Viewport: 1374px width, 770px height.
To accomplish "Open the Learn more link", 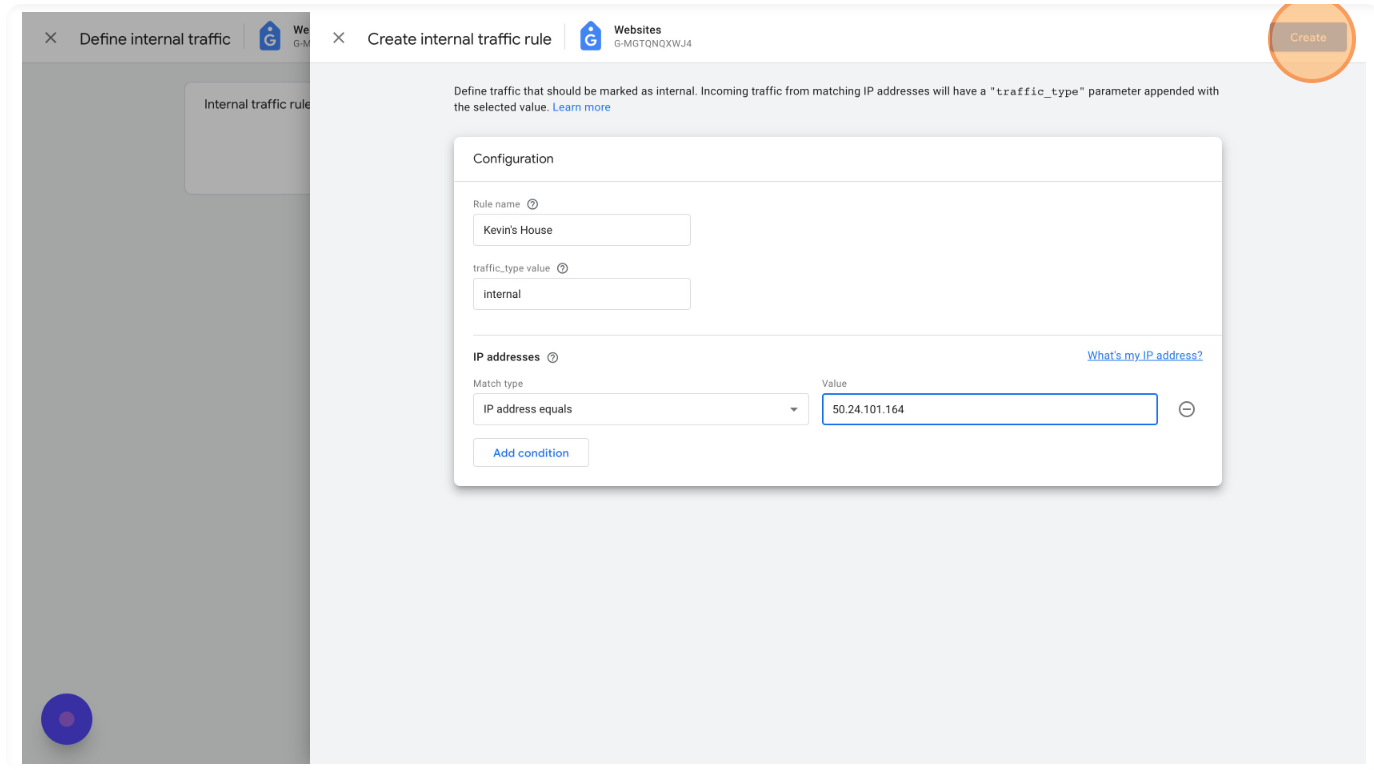I will pyautogui.click(x=581, y=107).
